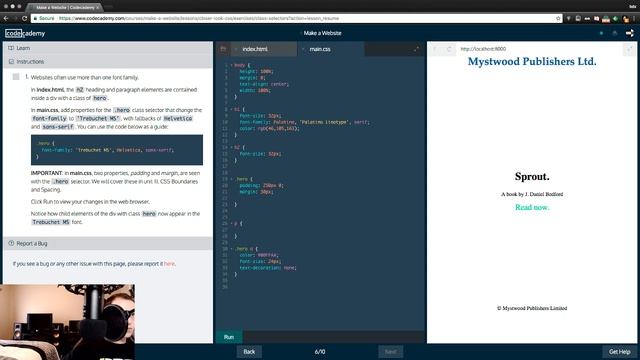This screenshot has height=360, width=640.
Task: Check the step 1 instruction checkbox
Action: point(16,77)
